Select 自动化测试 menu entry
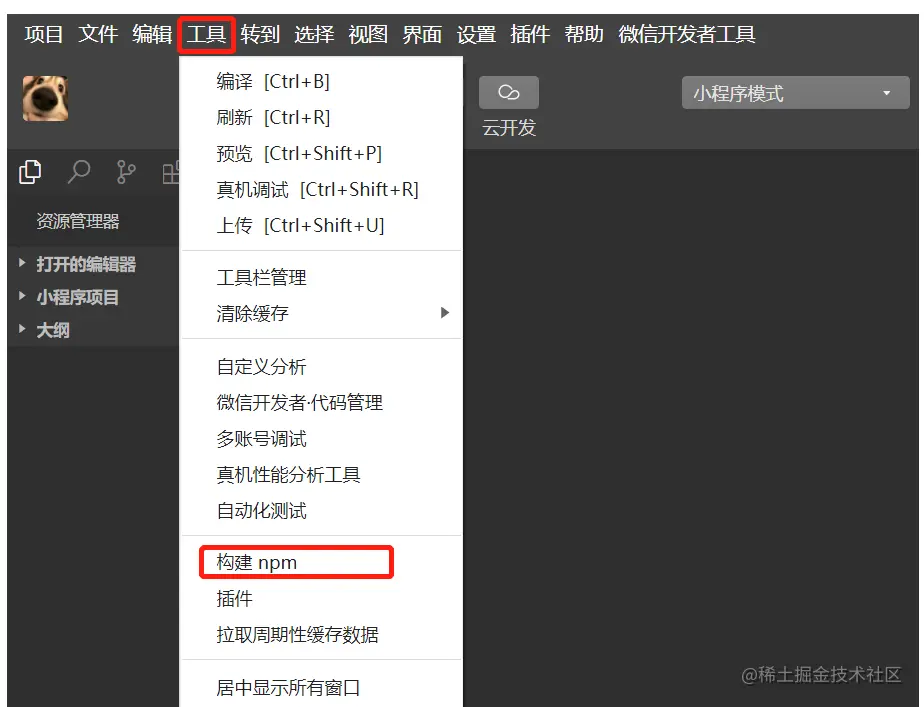 click(x=321, y=510)
